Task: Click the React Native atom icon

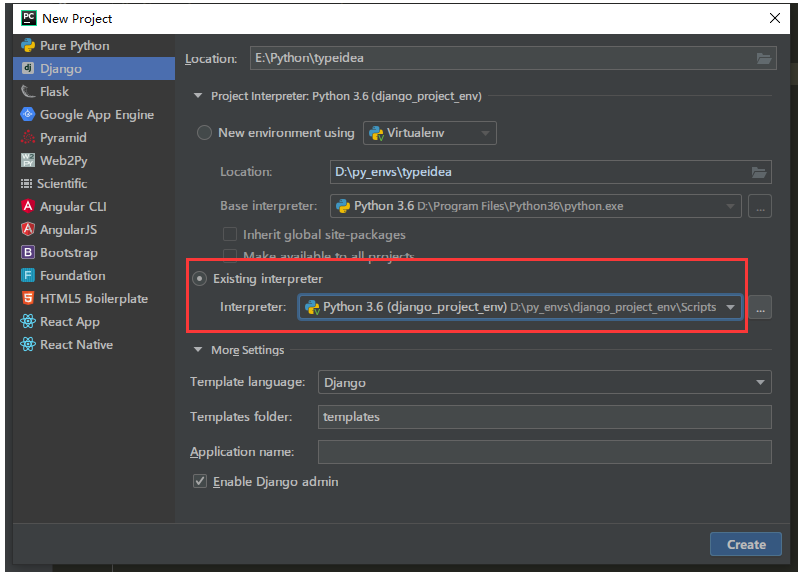Action: pos(28,344)
